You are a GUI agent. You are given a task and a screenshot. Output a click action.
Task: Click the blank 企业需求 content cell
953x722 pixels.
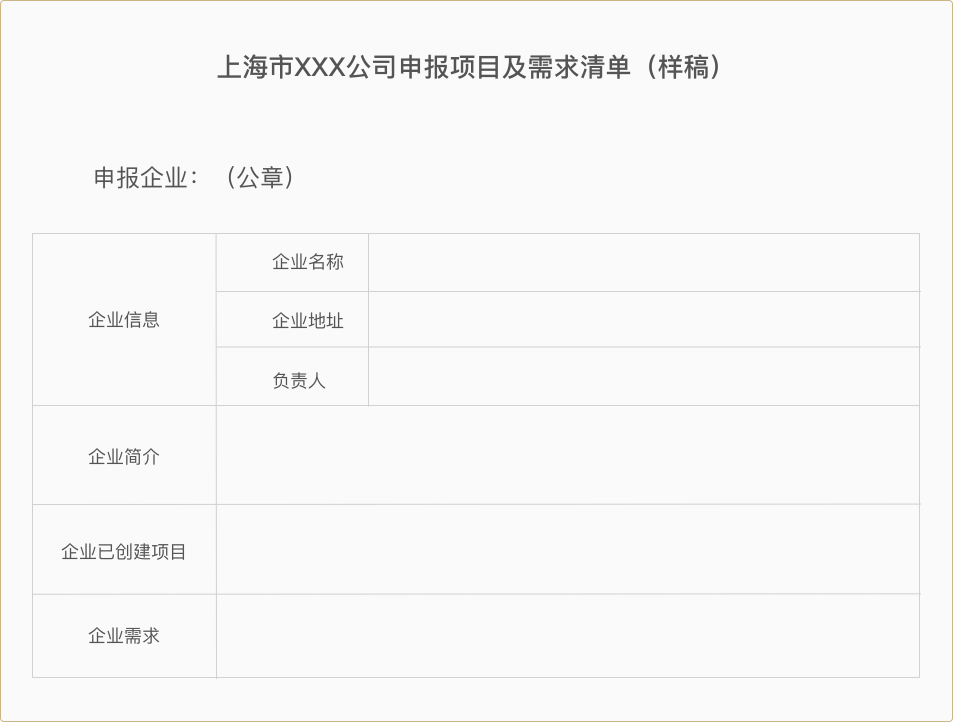click(x=567, y=636)
